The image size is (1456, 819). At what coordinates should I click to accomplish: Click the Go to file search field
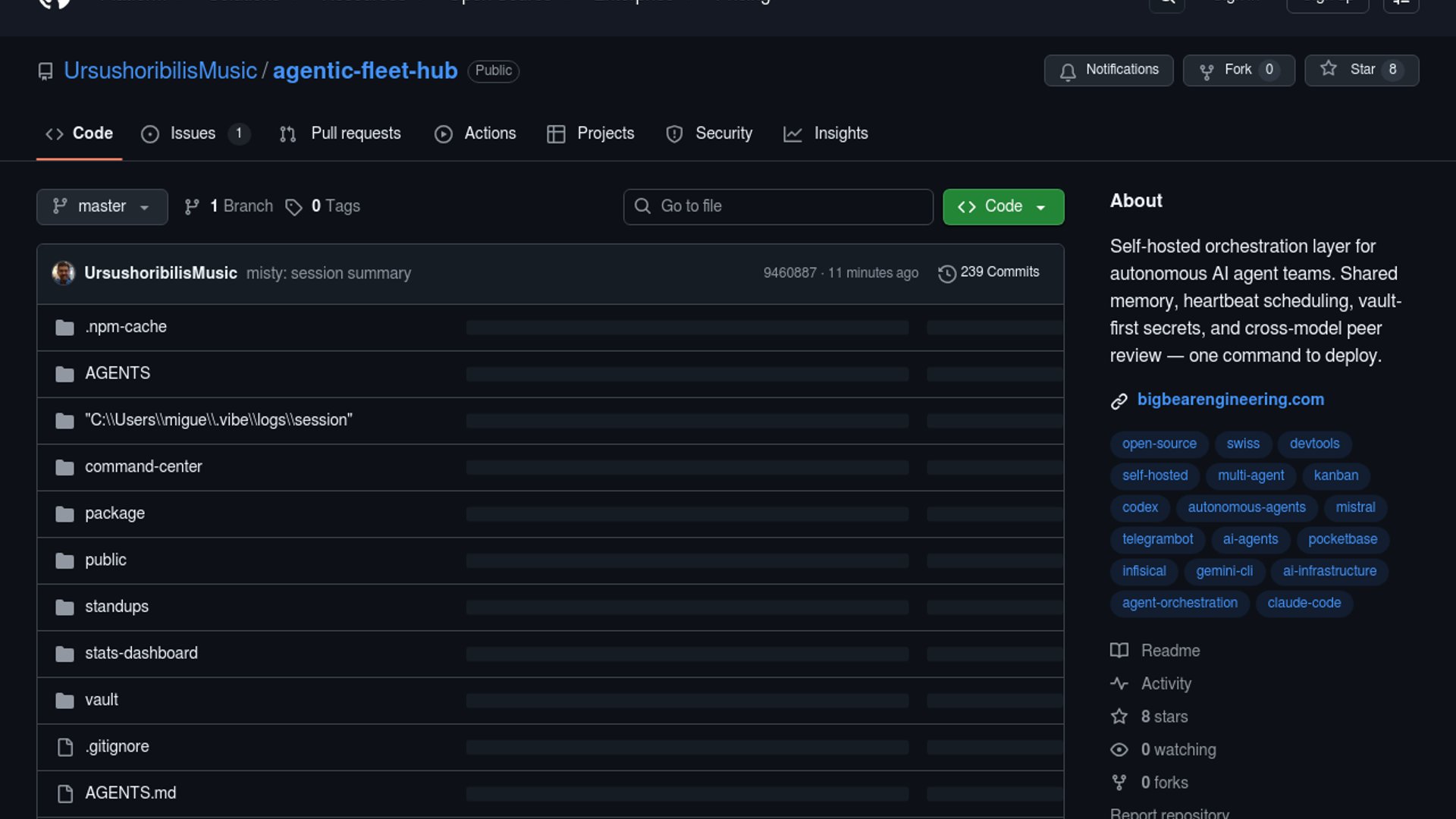[778, 206]
